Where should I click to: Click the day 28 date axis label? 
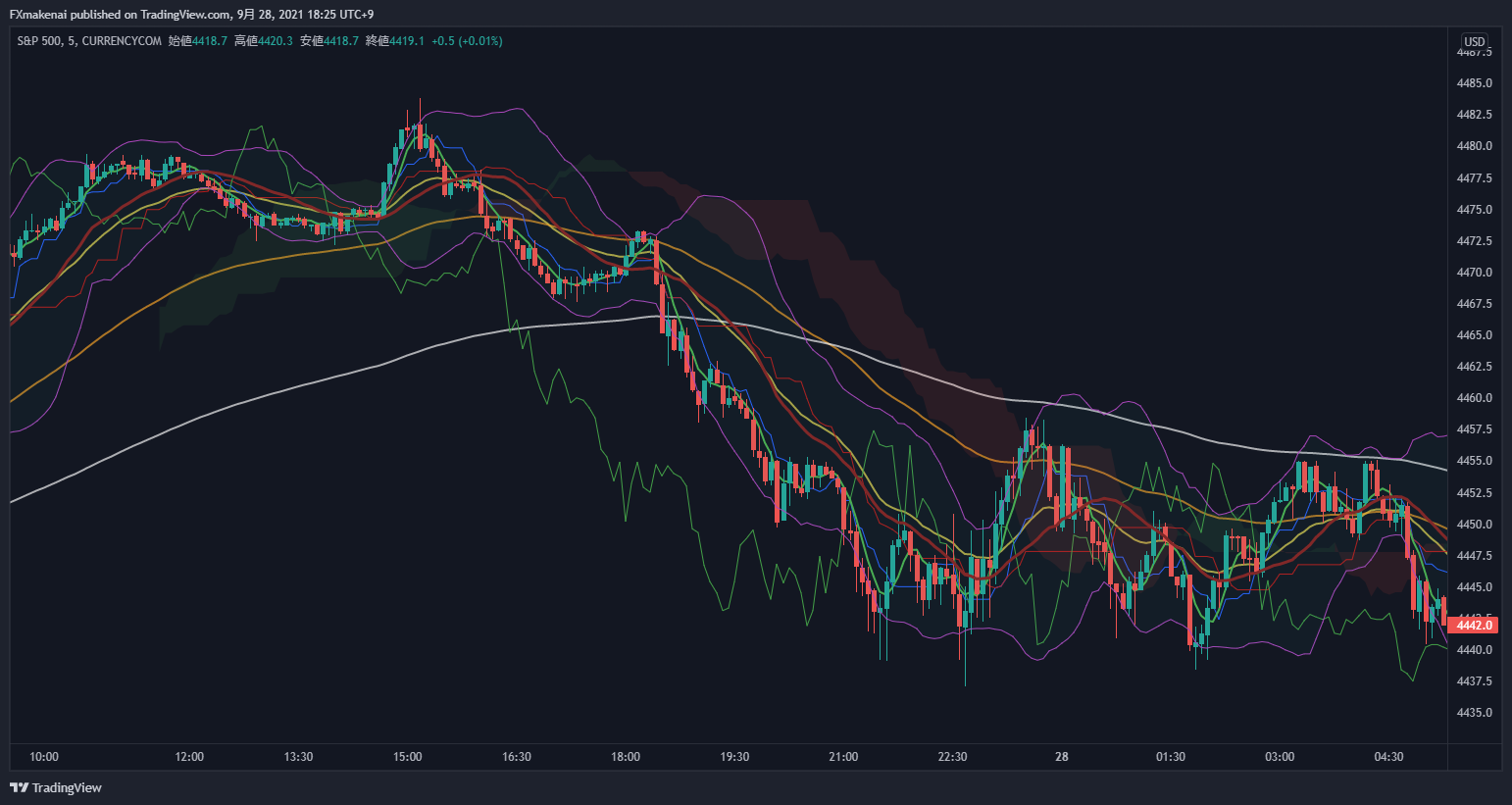[1062, 757]
